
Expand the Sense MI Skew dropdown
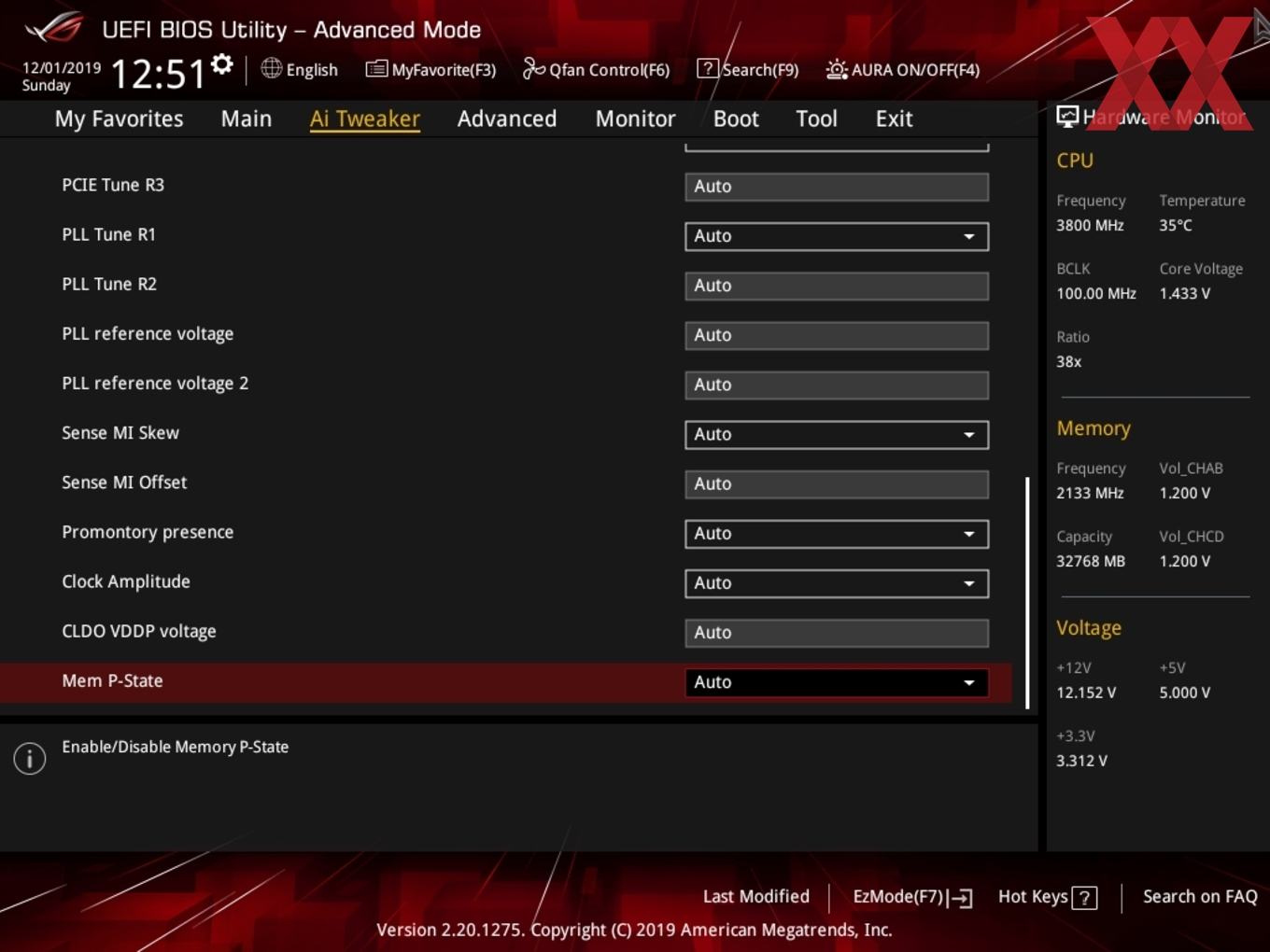837,434
